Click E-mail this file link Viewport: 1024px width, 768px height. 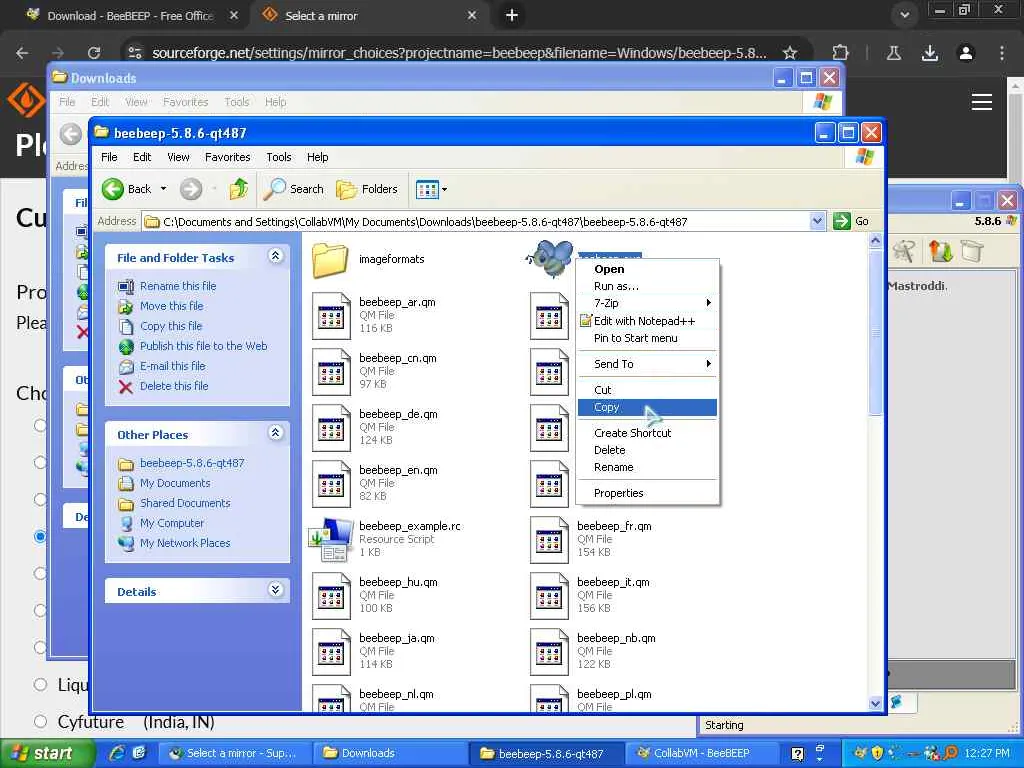(172, 366)
